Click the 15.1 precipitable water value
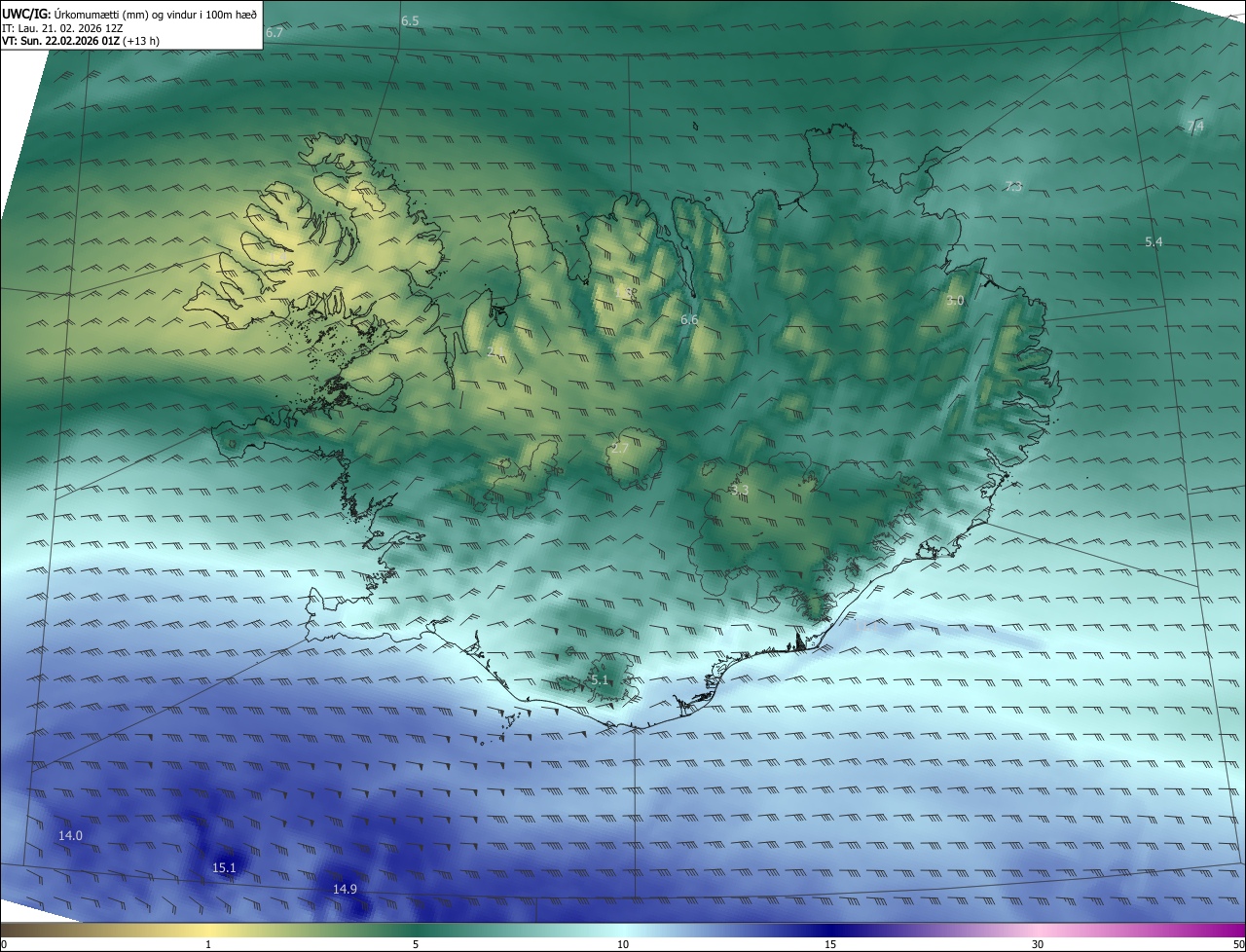Image resolution: width=1246 pixels, height=952 pixels. (x=225, y=867)
